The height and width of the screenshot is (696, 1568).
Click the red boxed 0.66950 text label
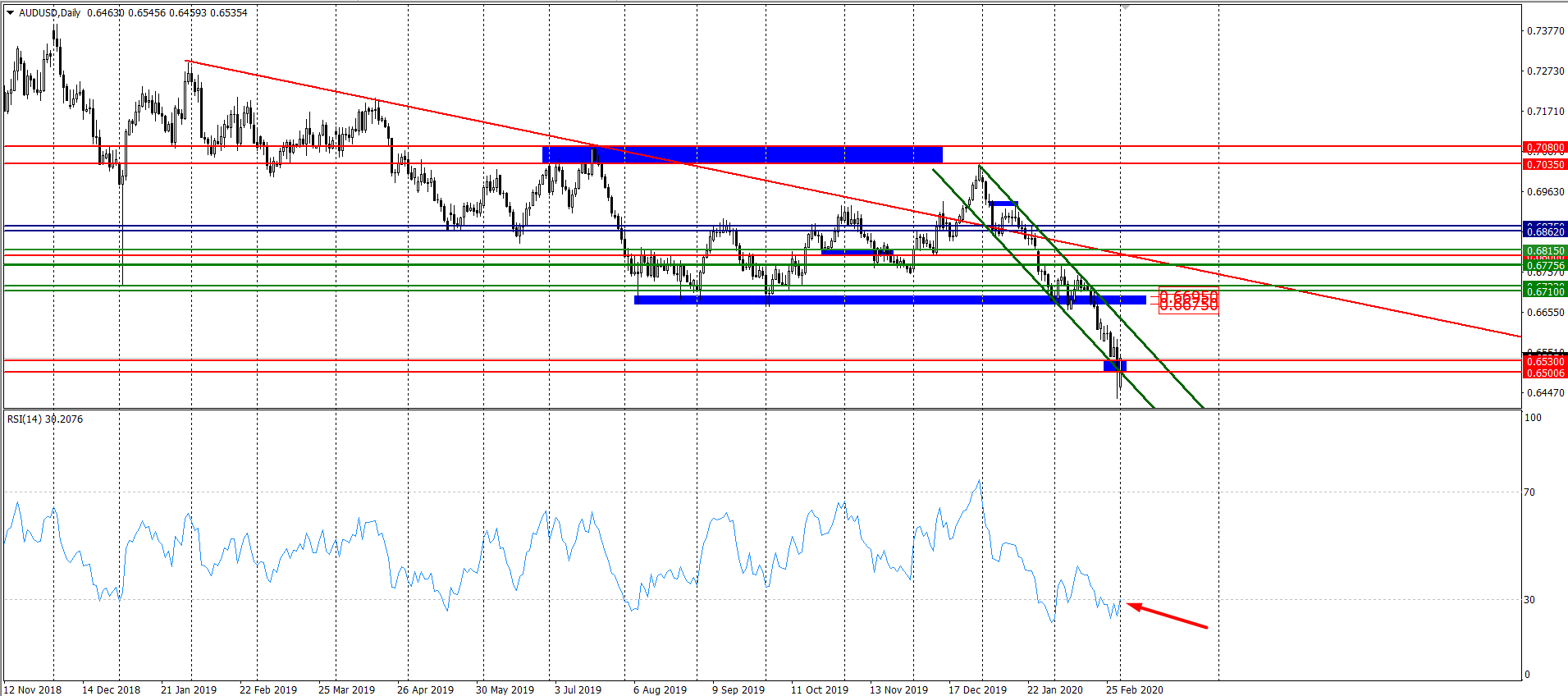pyautogui.click(x=1188, y=297)
